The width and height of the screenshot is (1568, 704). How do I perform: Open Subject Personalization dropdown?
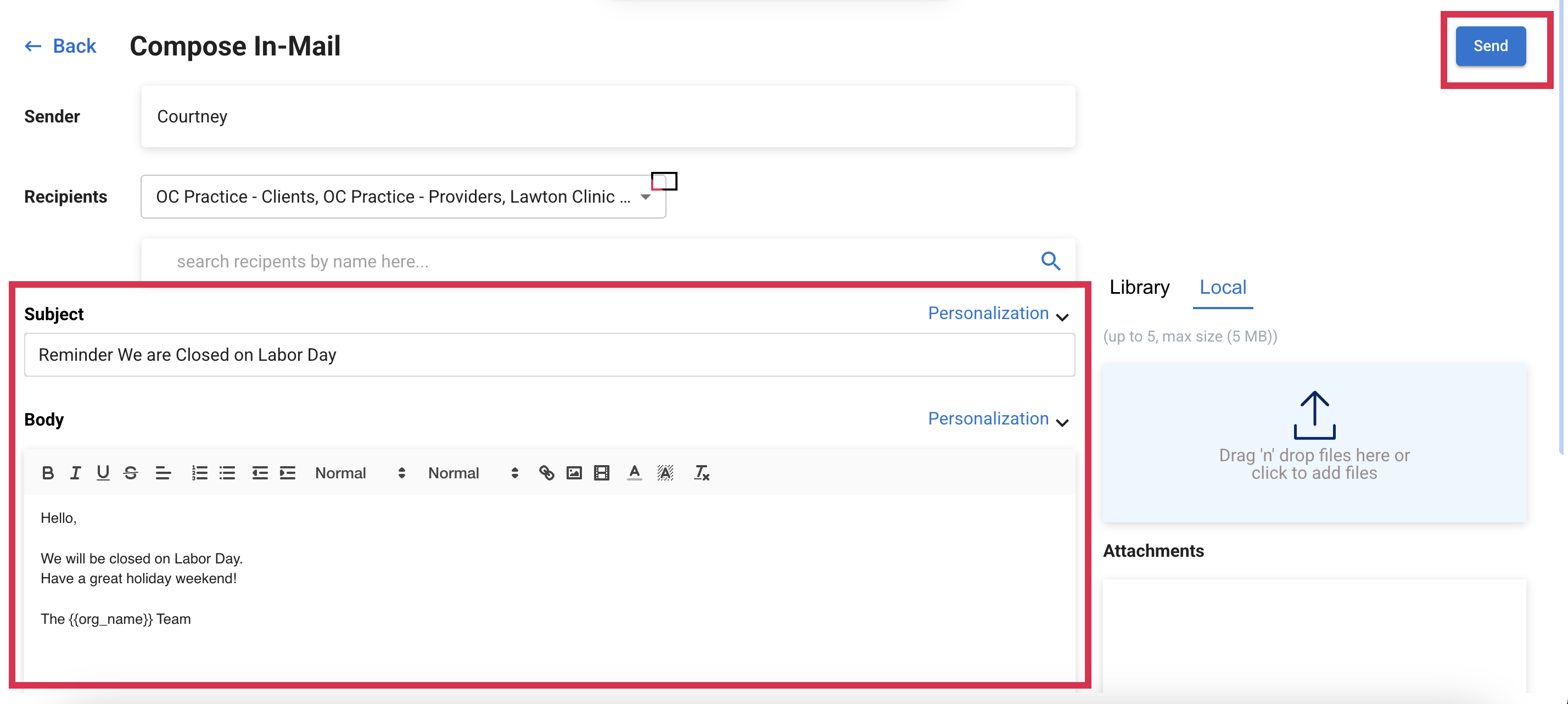997,314
